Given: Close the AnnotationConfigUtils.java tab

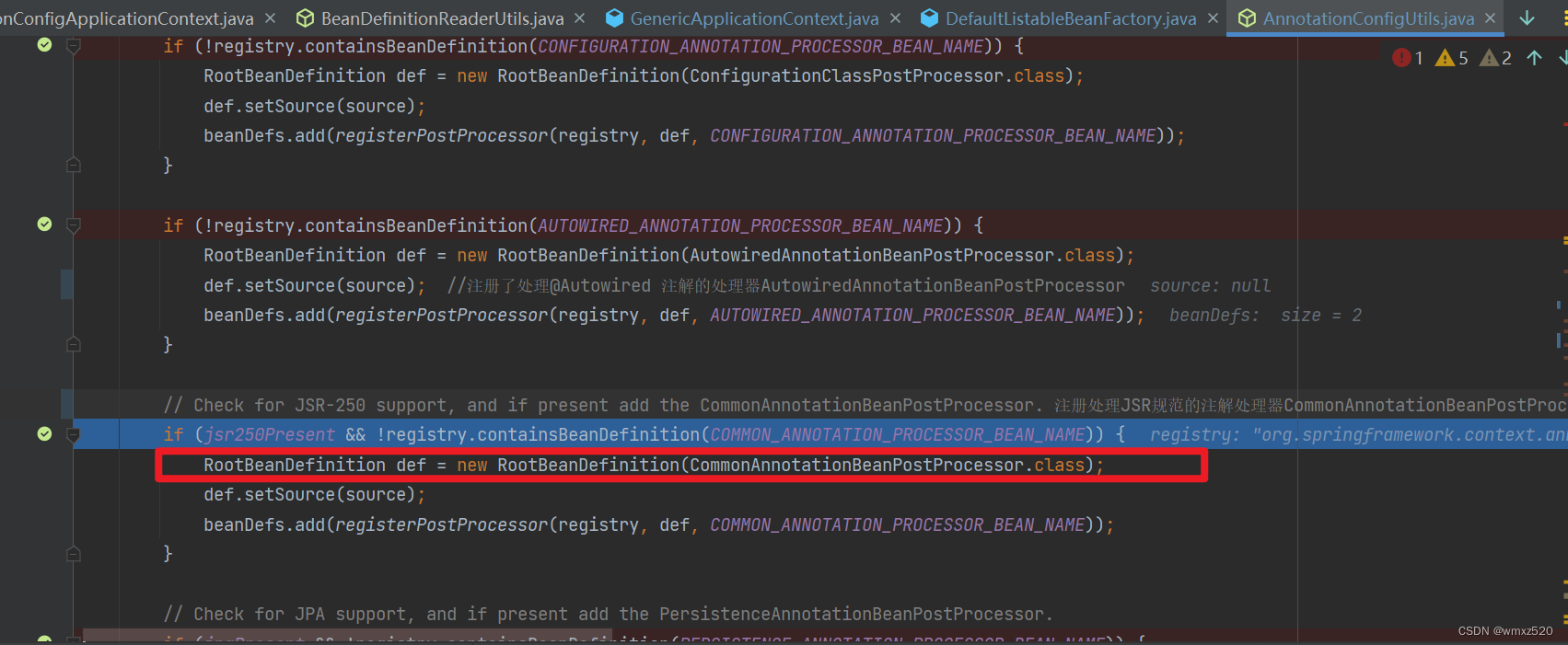Looking at the screenshot, I should click(1491, 18).
